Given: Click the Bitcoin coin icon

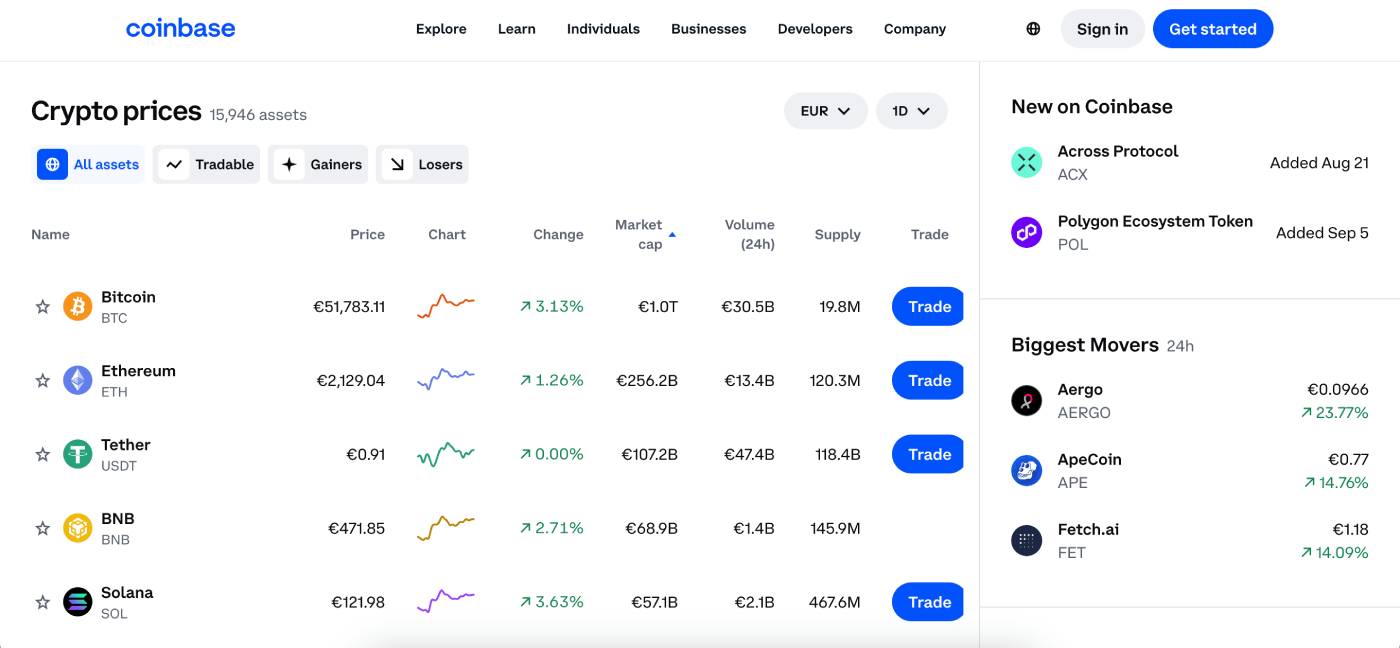Looking at the screenshot, I should pos(78,306).
